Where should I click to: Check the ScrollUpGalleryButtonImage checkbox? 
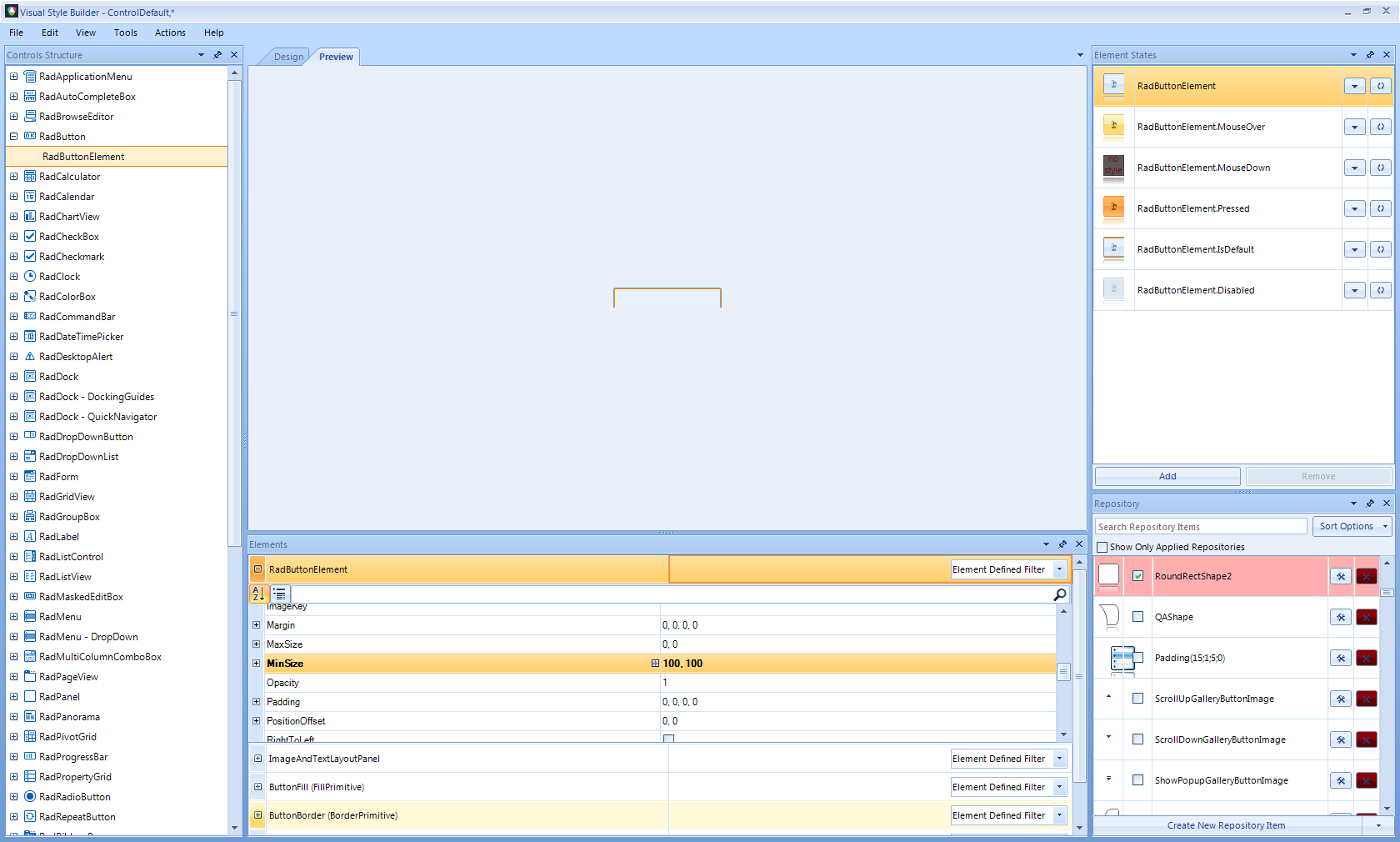click(1137, 699)
